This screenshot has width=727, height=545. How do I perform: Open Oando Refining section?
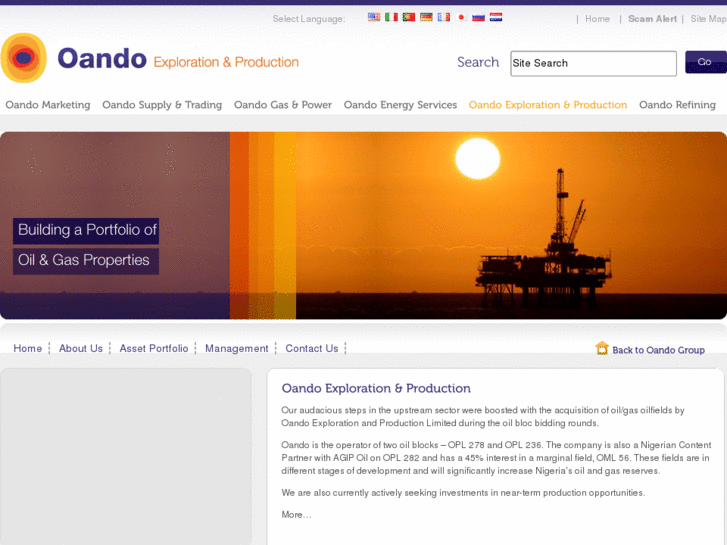point(677,105)
